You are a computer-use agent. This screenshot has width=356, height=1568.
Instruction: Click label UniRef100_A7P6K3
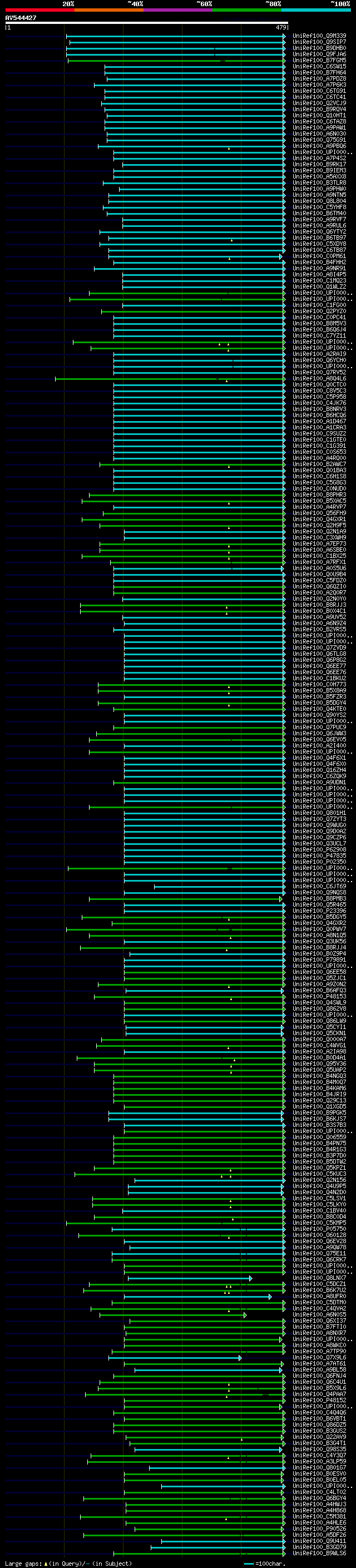tap(319, 85)
